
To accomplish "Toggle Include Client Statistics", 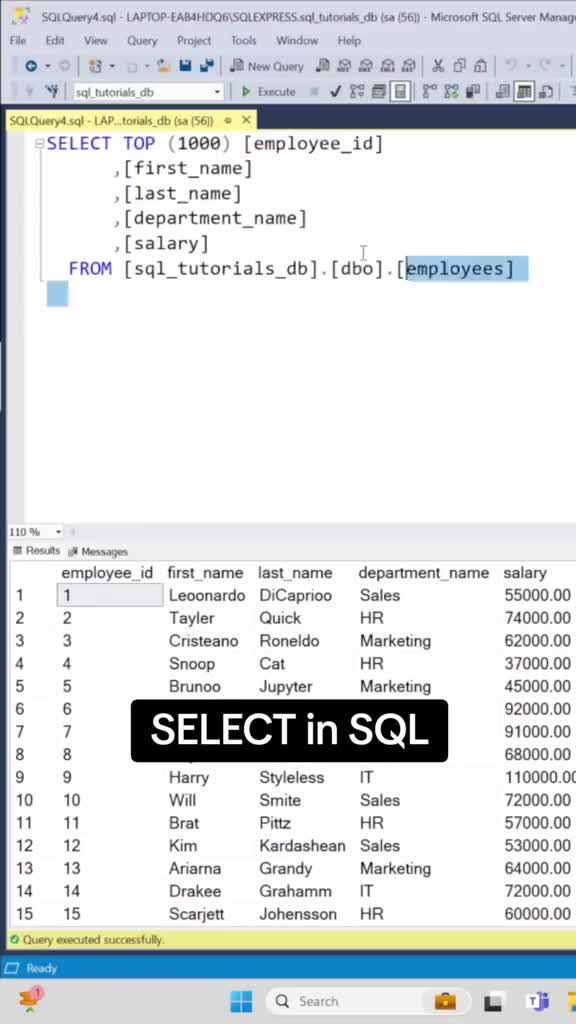I will [473, 91].
